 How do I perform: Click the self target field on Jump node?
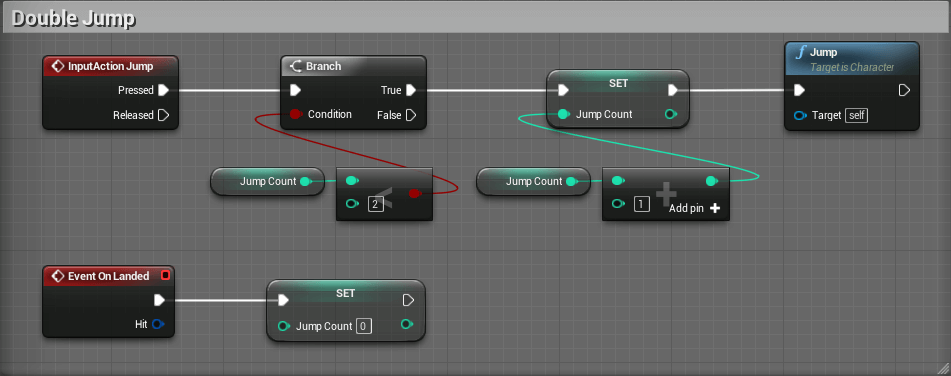click(857, 115)
